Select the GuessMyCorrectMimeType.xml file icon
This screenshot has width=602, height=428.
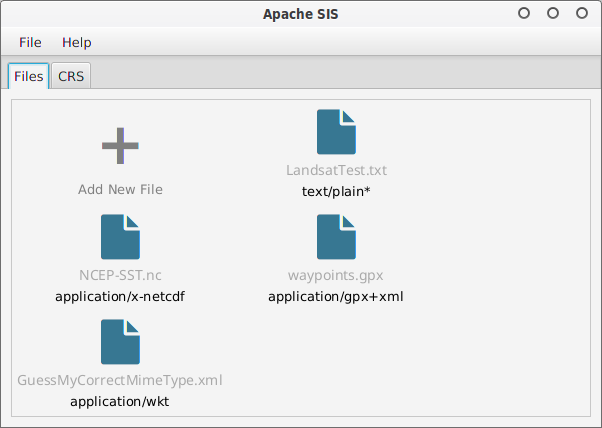120,342
